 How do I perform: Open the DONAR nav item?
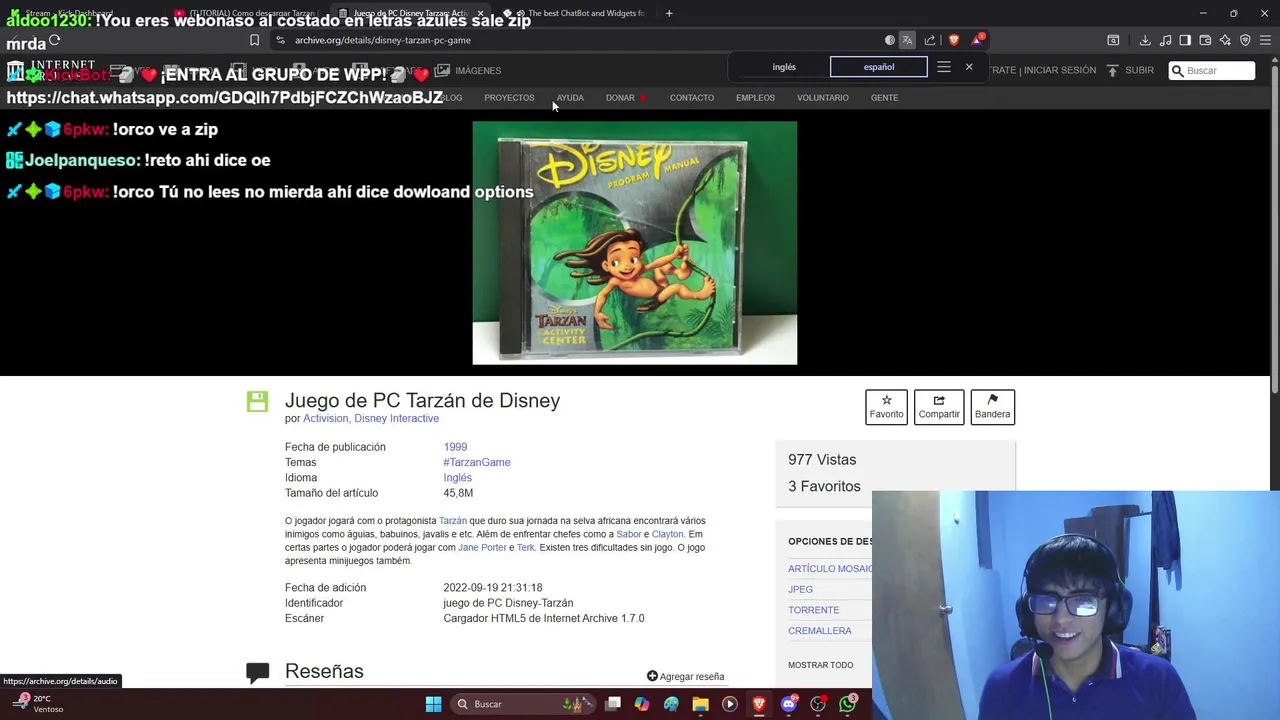click(620, 98)
